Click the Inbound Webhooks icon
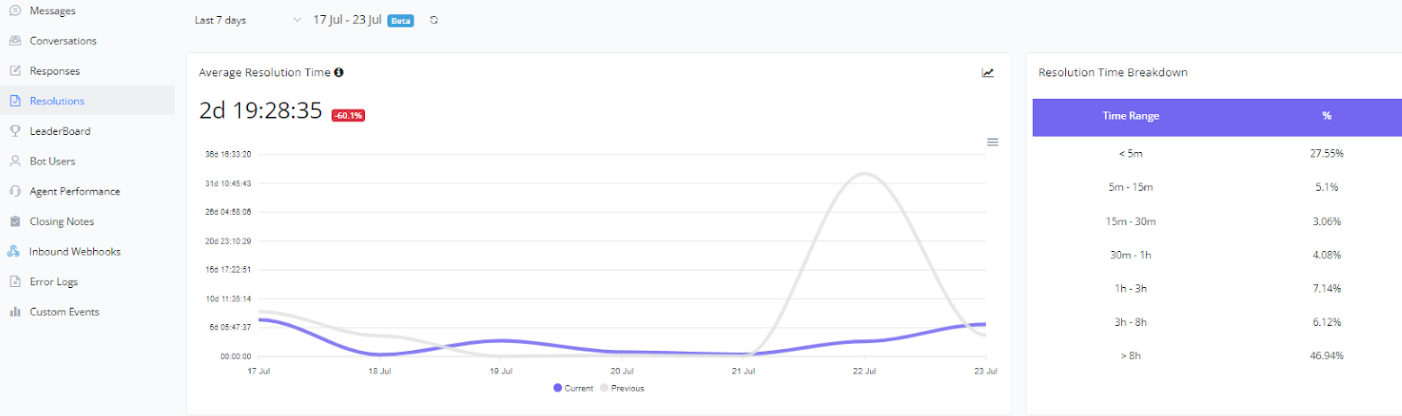The height and width of the screenshot is (416, 1402). (x=15, y=251)
